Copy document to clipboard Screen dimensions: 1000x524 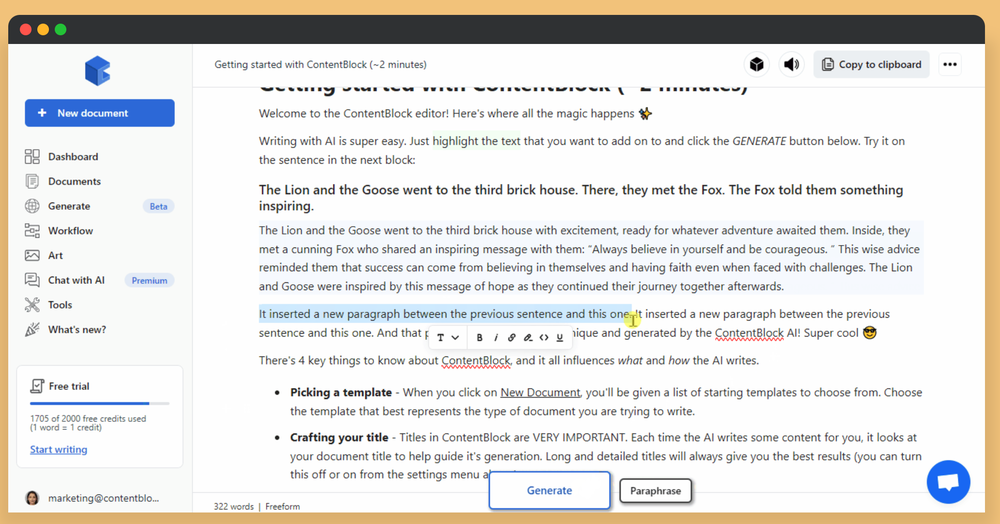(x=871, y=64)
